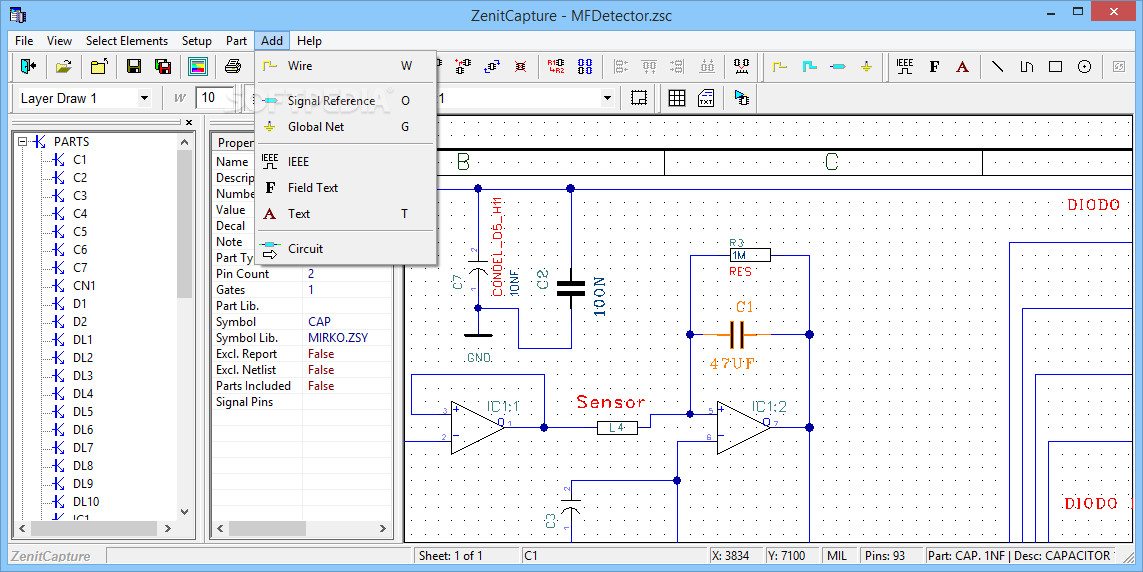The width and height of the screenshot is (1143, 572).
Task: Choose Text in the Add menu
Action: pyautogui.click(x=346, y=213)
